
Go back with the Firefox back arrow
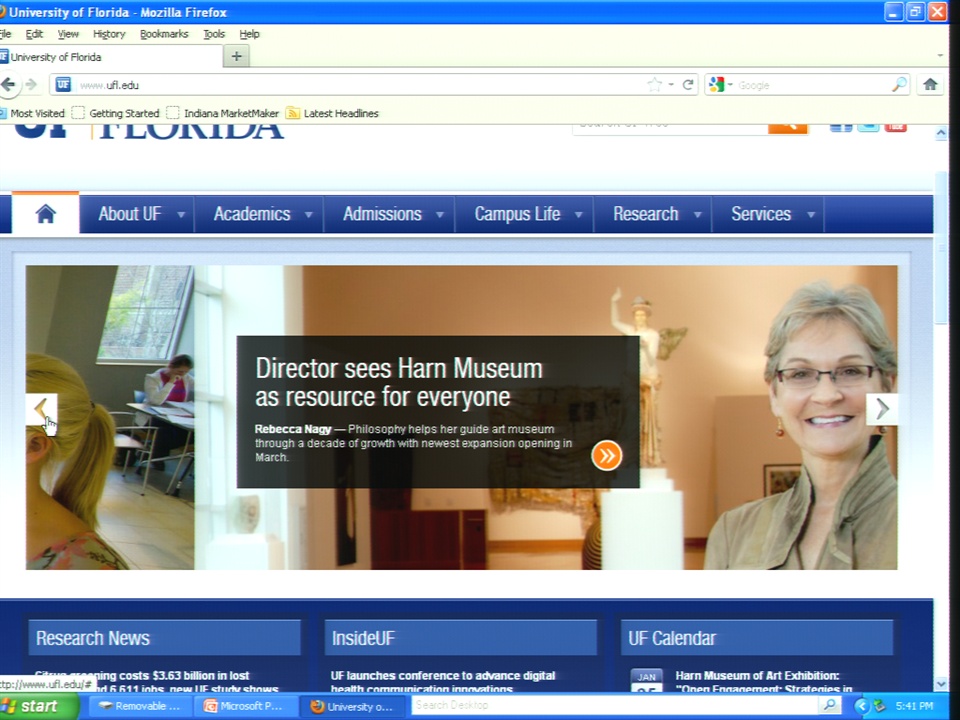click(x=8, y=84)
